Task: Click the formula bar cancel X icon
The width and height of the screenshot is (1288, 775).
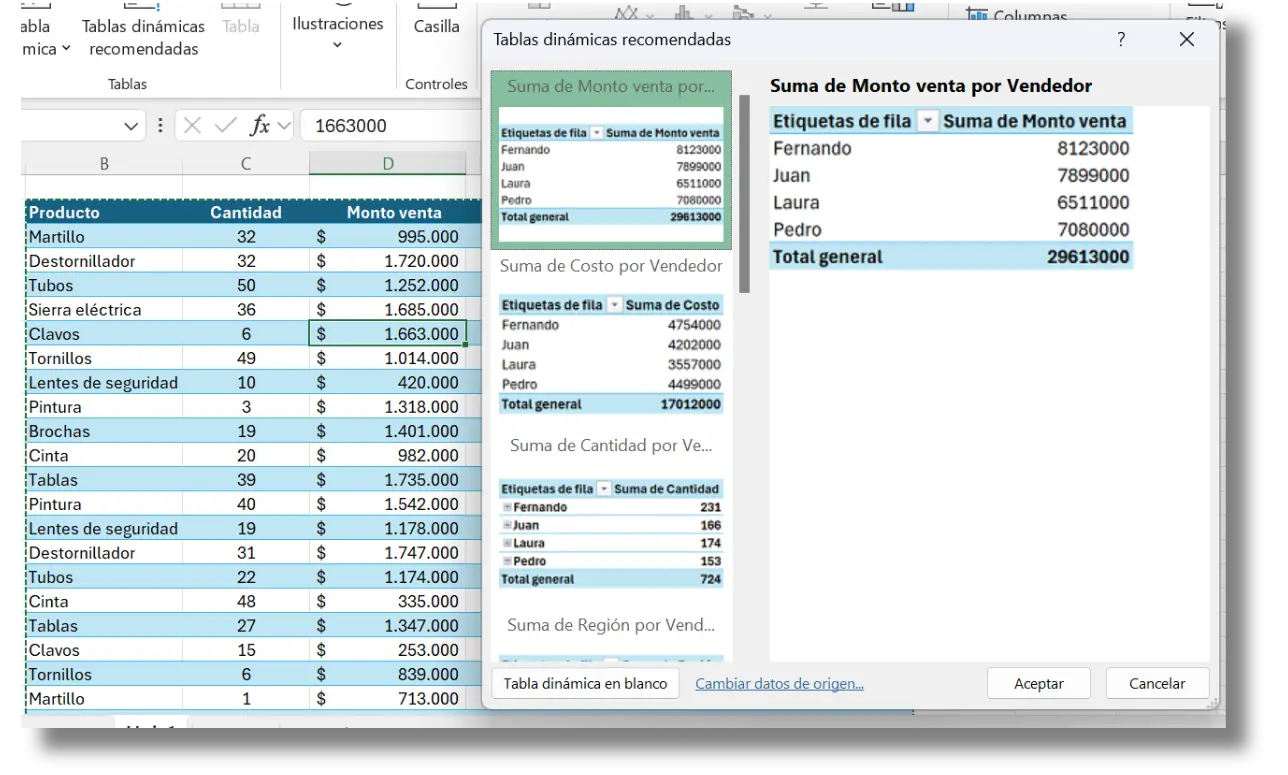Action: (193, 126)
